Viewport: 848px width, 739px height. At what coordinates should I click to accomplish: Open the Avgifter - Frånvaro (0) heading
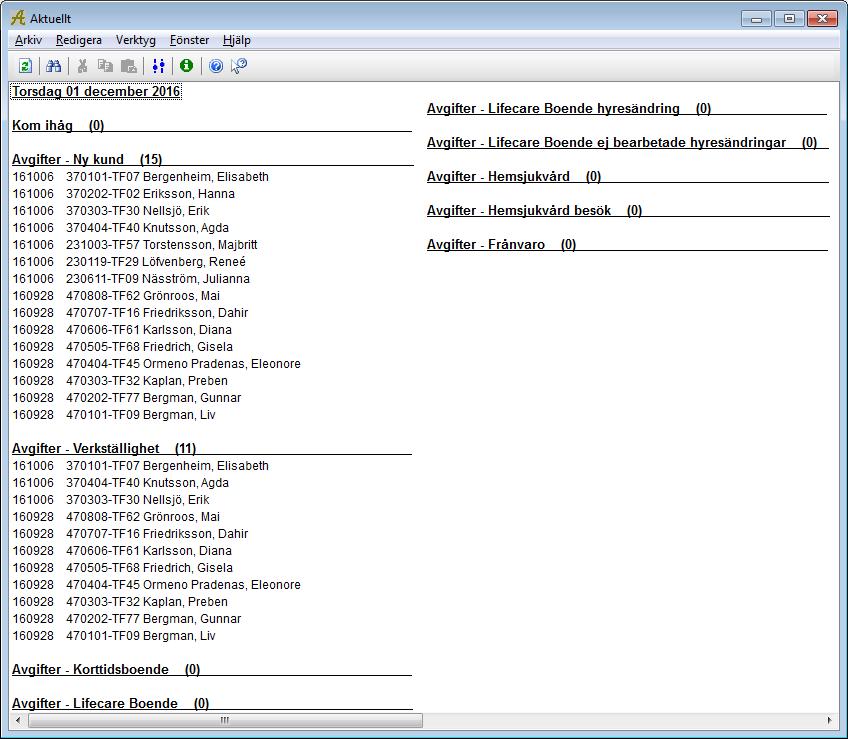pos(501,245)
